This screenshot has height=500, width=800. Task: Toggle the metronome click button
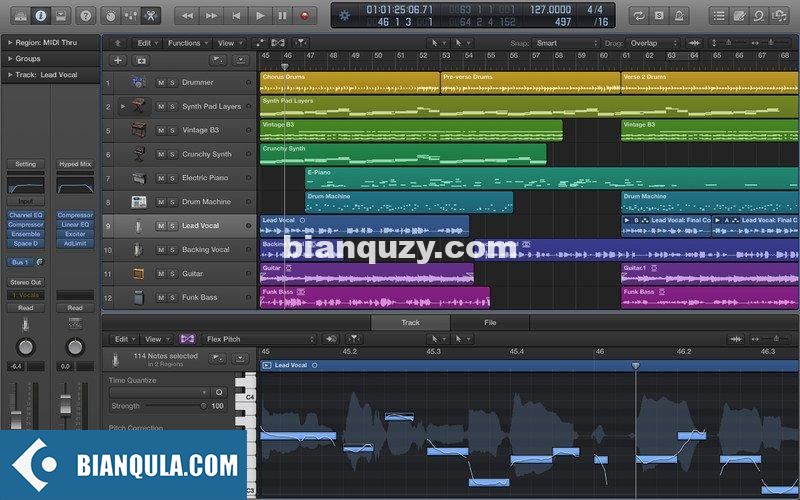679,16
